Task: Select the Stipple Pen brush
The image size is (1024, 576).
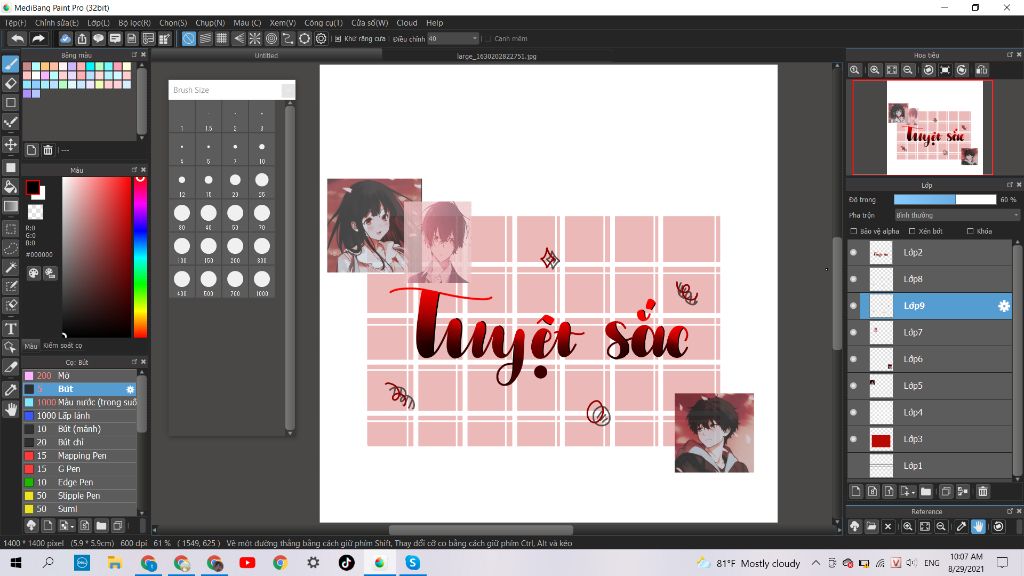Action: tap(80, 496)
